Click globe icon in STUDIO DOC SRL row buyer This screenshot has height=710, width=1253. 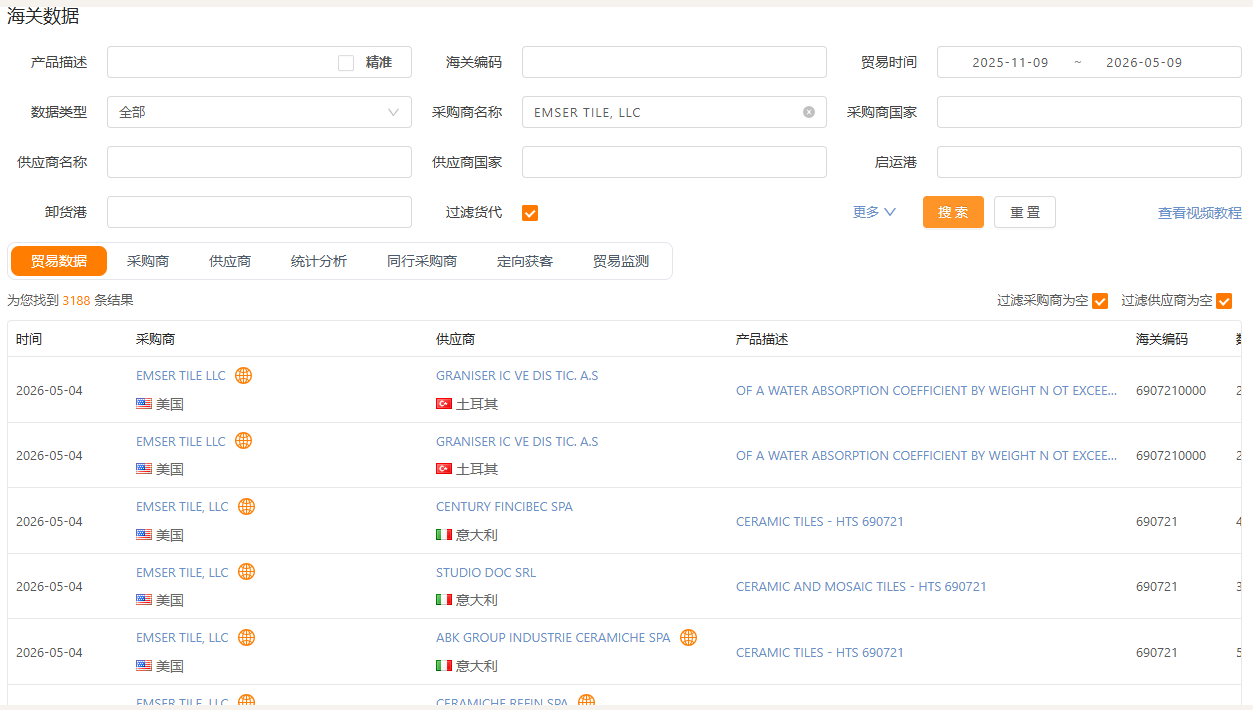click(246, 572)
